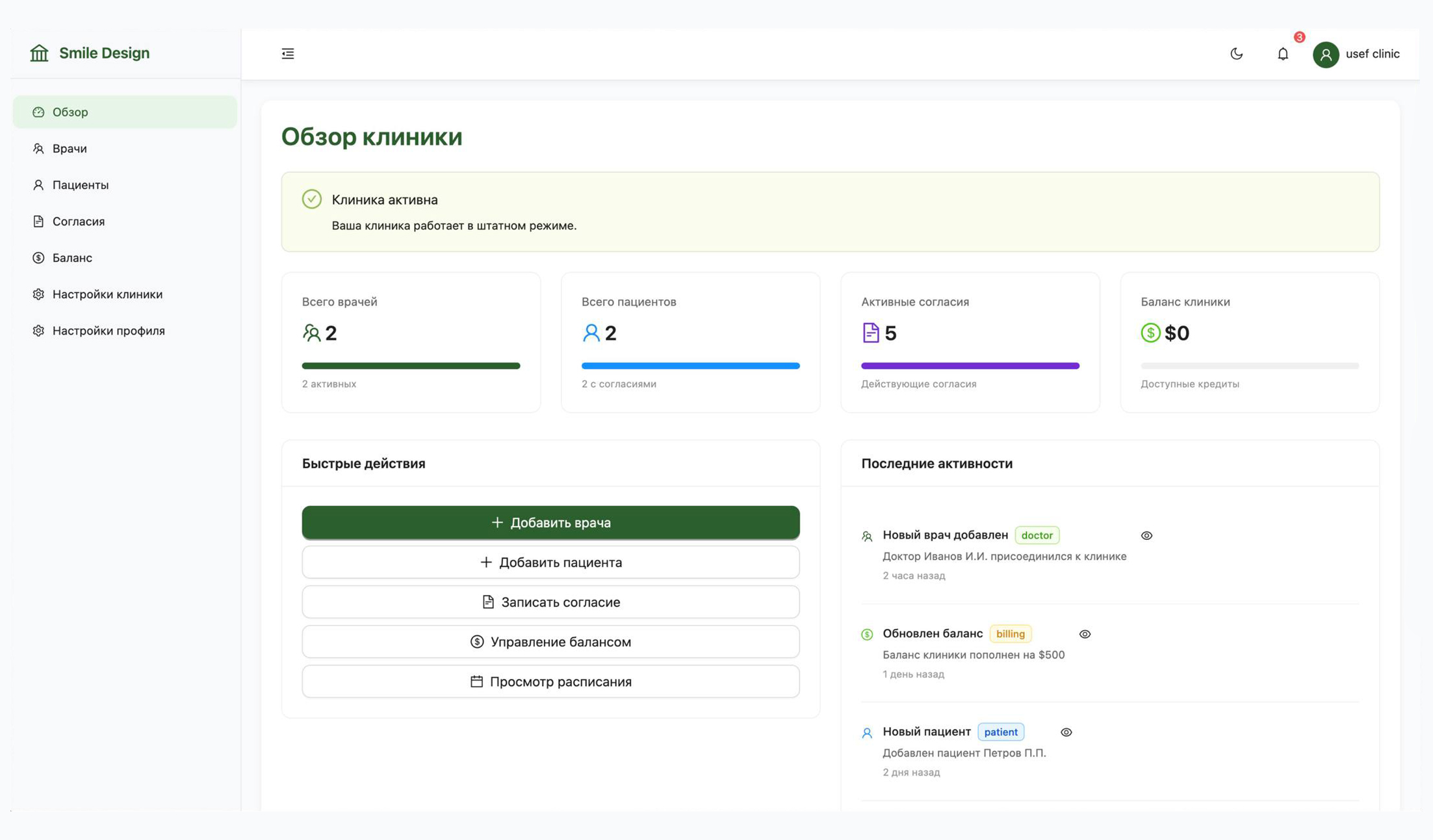The width and height of the screenshot is (1433, 840).
Task: Click the Smile Design building logo
Action: [x=39, y=53]
